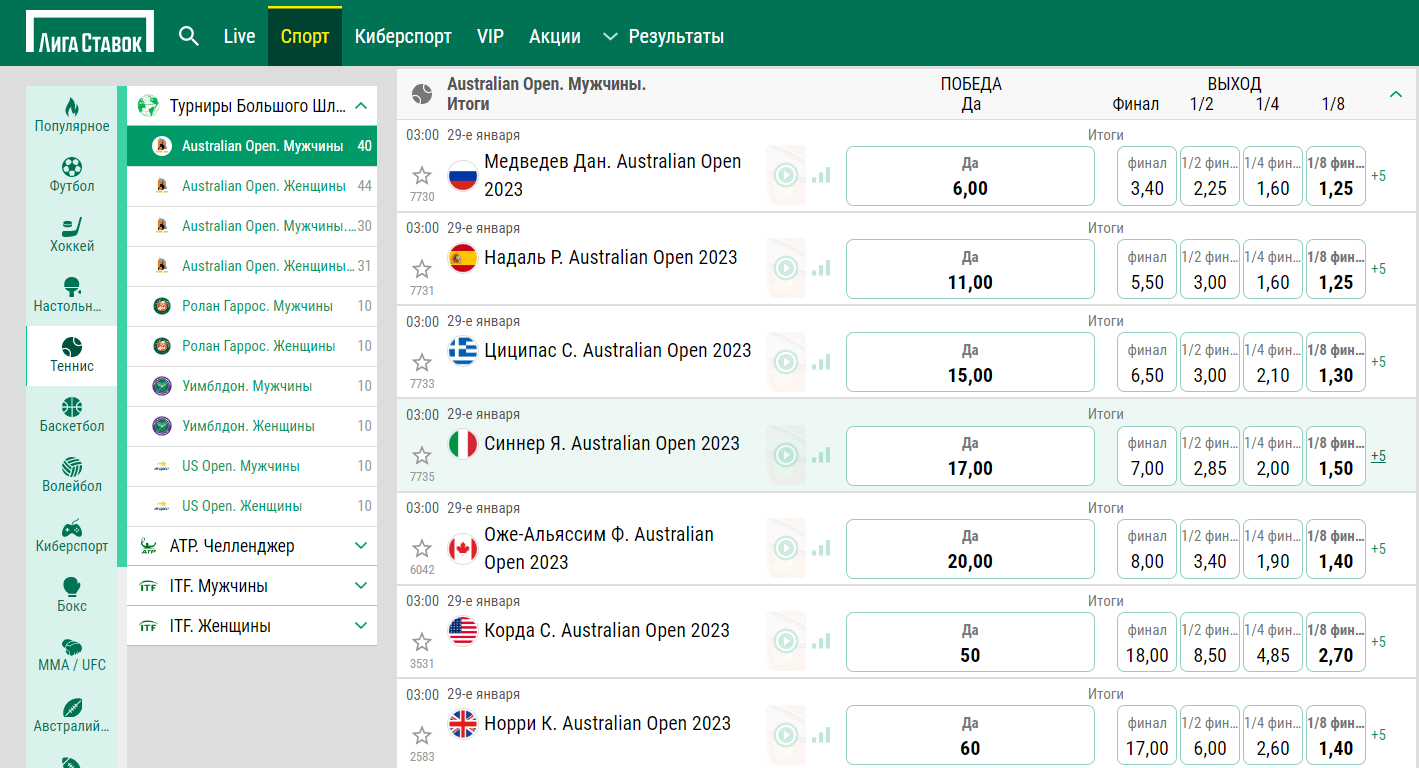Image resolution: width=1419 pixels, height=768 pixels.
Task: Click the statistics bars icon in Надаль row
Action: pyautogui.click(x=821, y=268)
